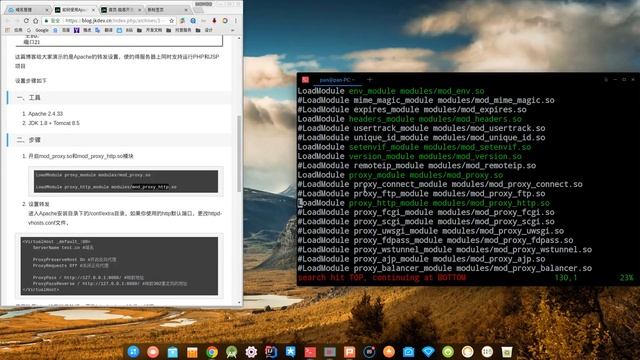
Task: Open the Yahoo-style purple Y bookmark
Action: point(76,30)
